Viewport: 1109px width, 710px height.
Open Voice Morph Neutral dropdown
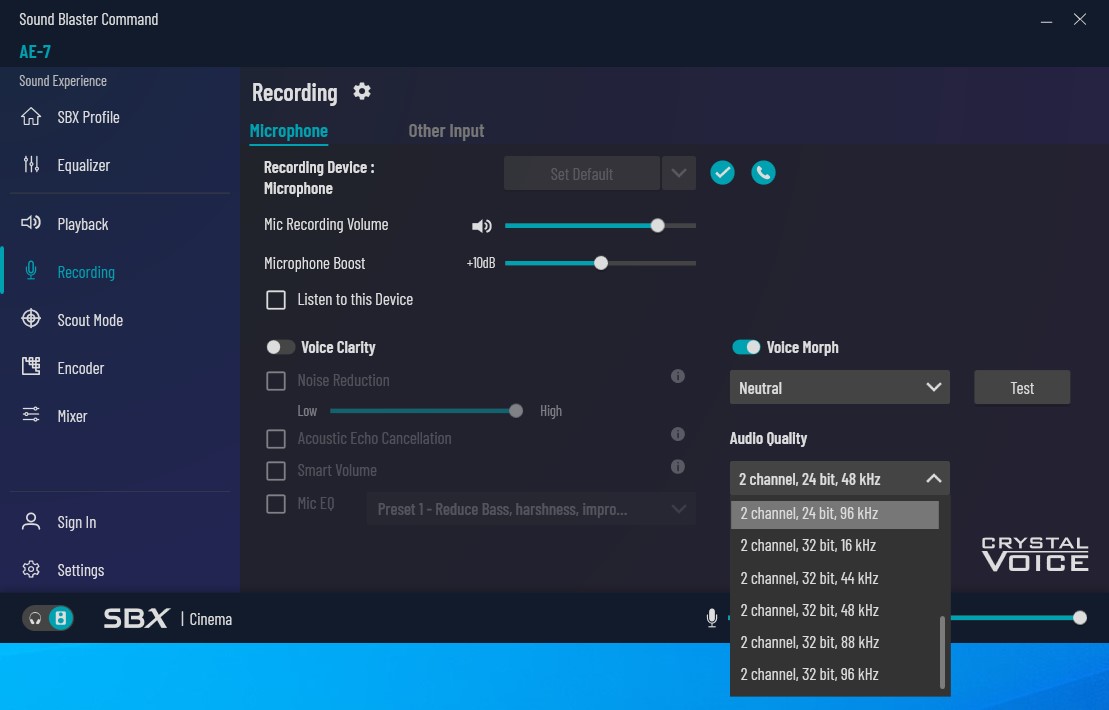tap(840, 388)
